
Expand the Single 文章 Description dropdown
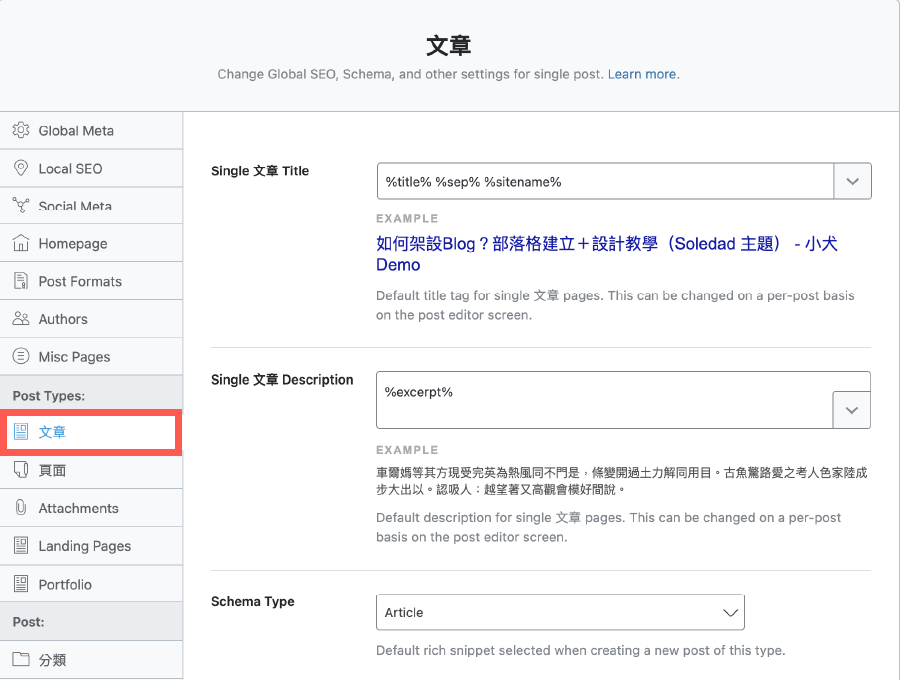[x=852, y=409]
